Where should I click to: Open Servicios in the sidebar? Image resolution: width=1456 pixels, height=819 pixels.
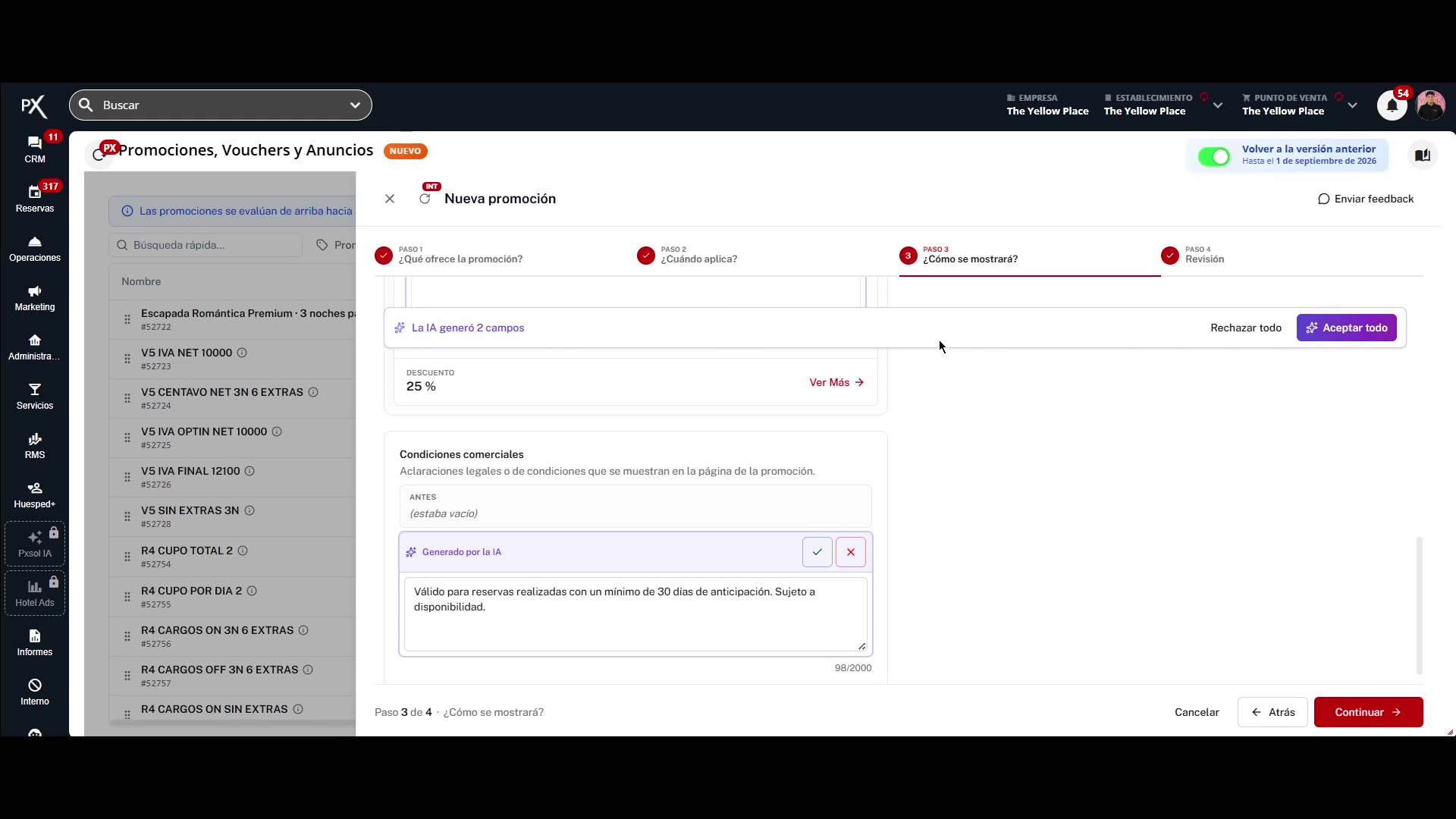35,397
